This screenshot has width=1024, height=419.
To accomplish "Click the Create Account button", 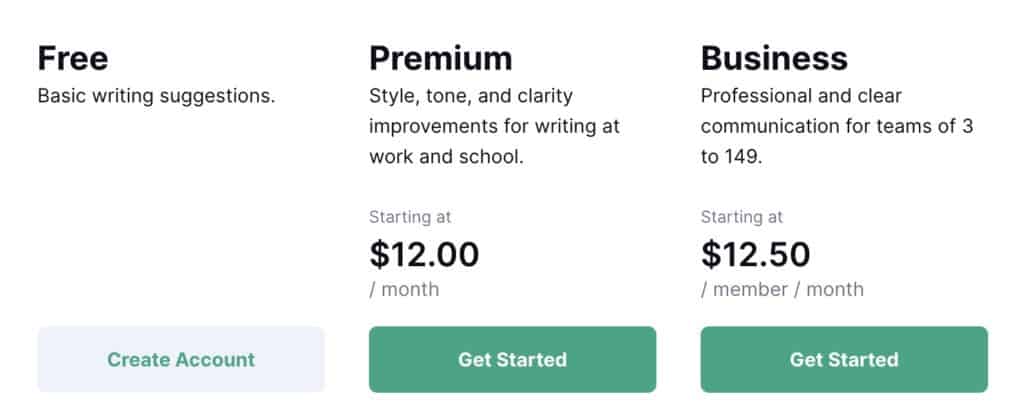I will pos(181,359).
